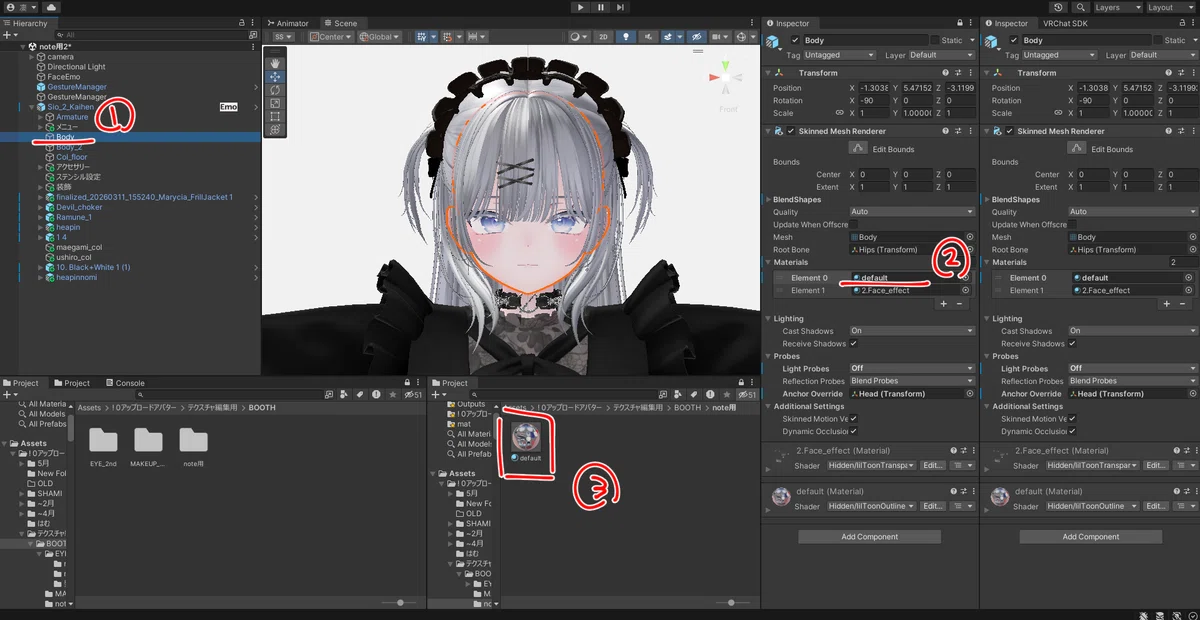Open the Center pivot mode dropdown
The height and width of the screenshot is (620, 1200).
click(331, 36)
